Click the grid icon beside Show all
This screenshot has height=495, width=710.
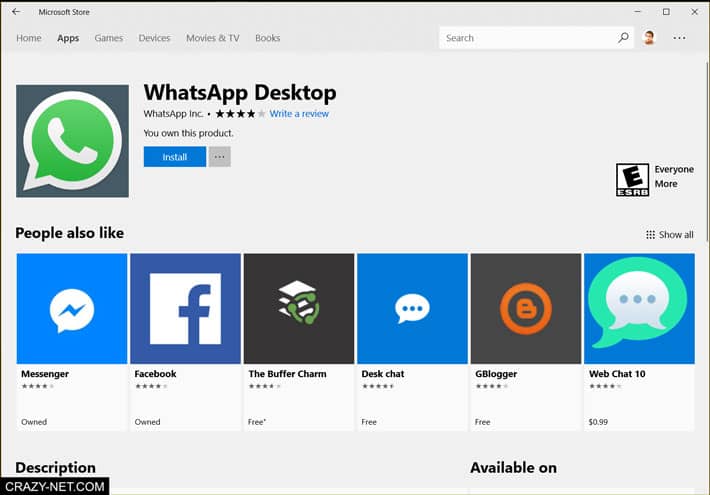click(x=650, y=235)
